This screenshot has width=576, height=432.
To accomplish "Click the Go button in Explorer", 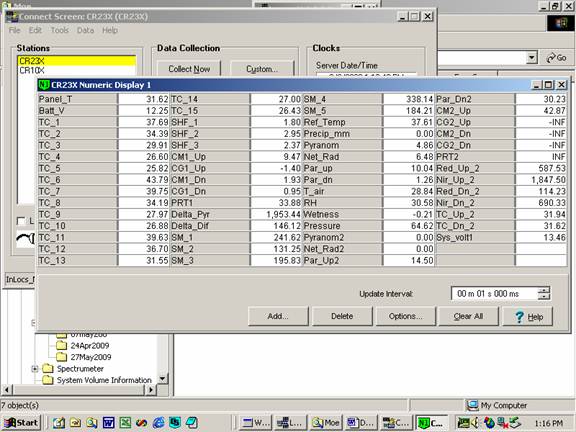I will click(x=557, y=58).
